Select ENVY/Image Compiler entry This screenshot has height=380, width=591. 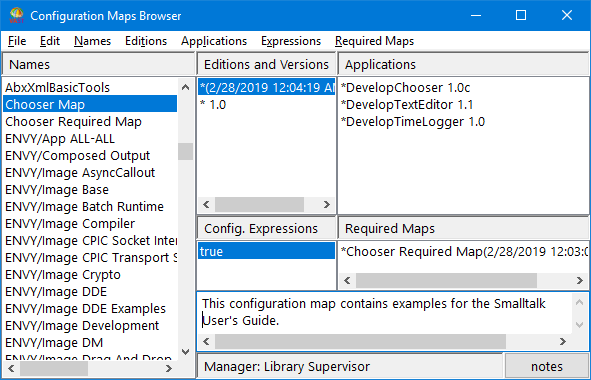[90, 223]
